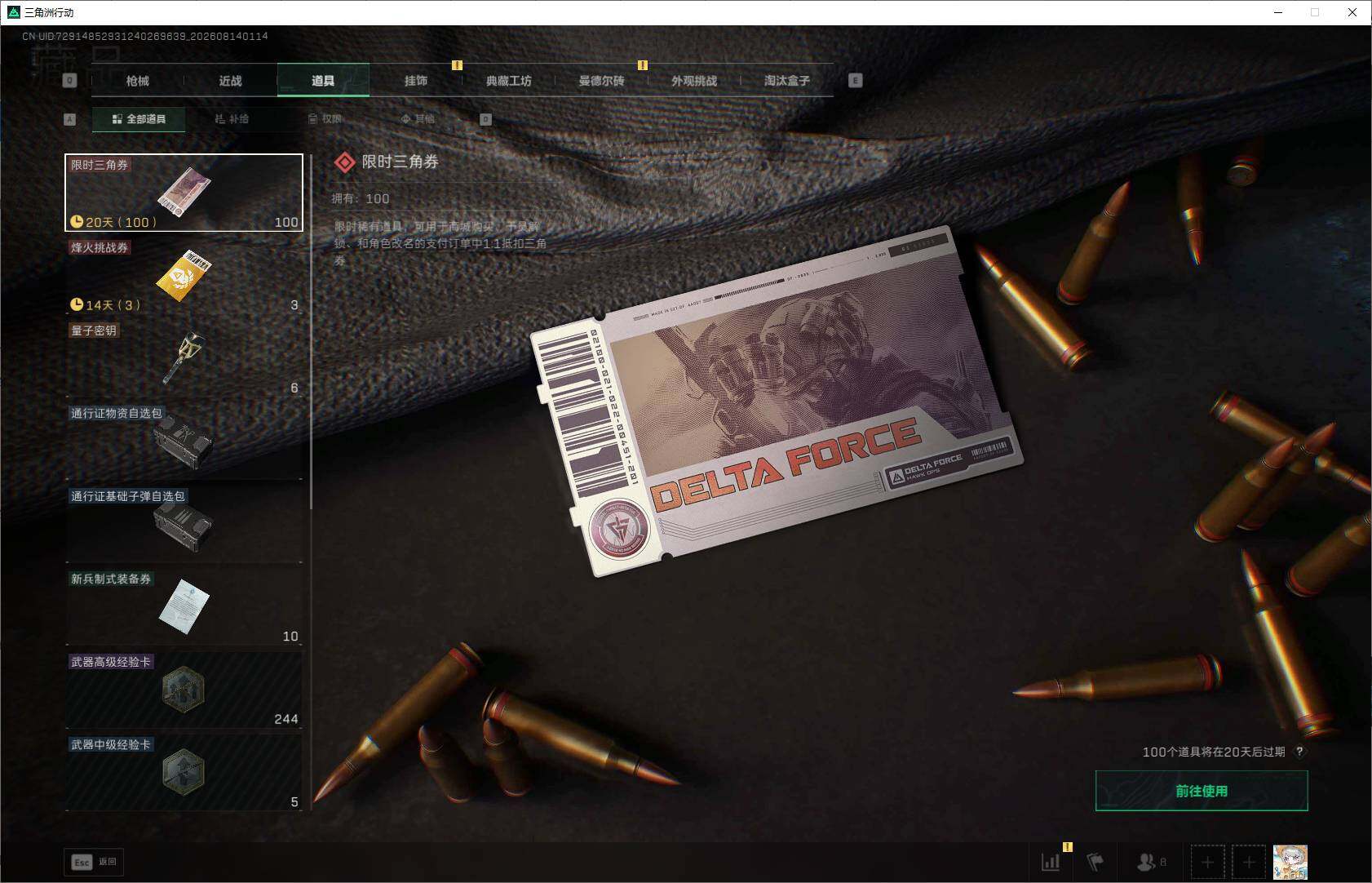1372x883 pixels.
Task: Minimize the 三角洲行动 window
Action: pos(1278,12)
